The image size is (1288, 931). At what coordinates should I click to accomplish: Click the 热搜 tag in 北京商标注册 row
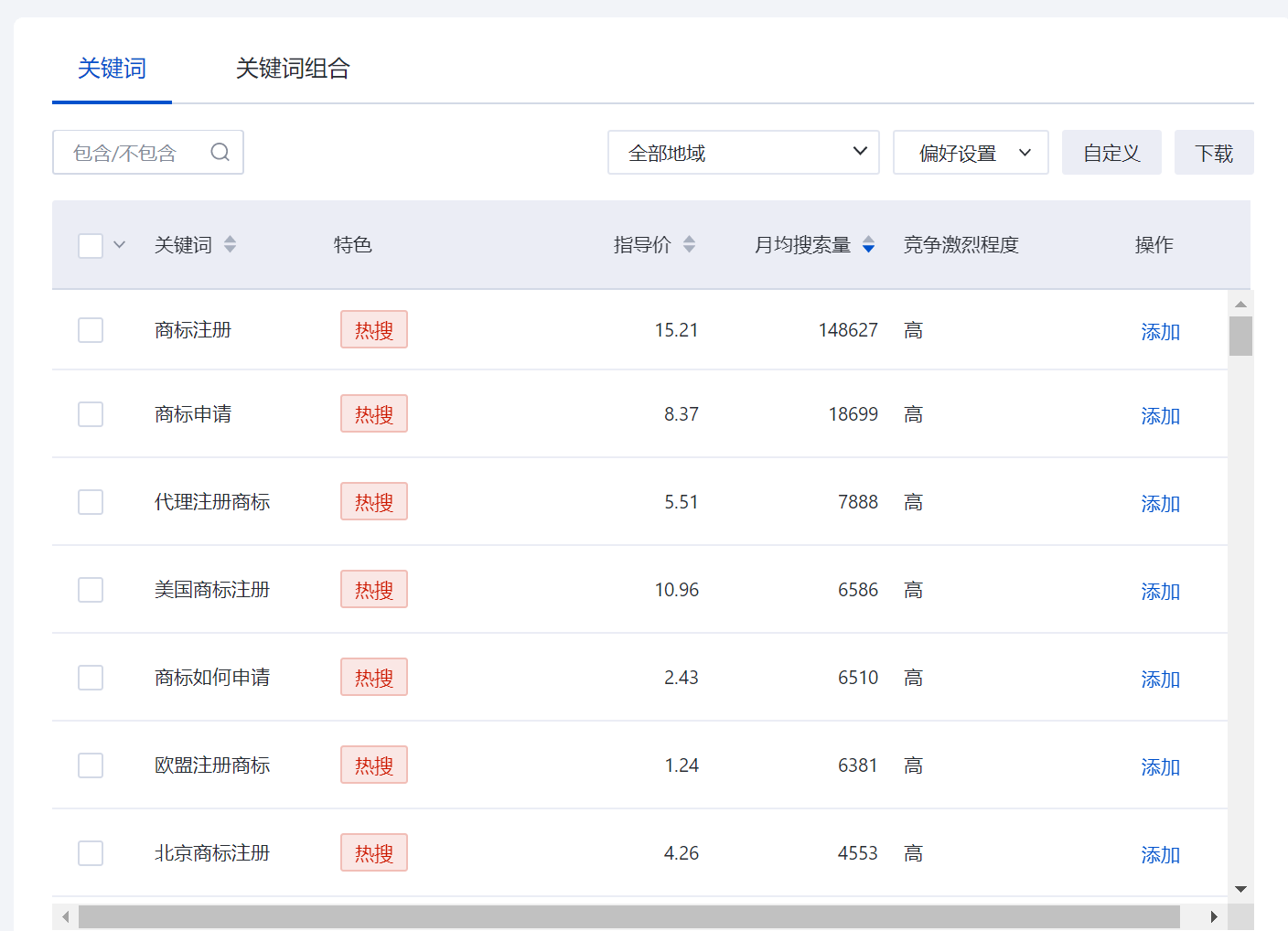[374, 852]
